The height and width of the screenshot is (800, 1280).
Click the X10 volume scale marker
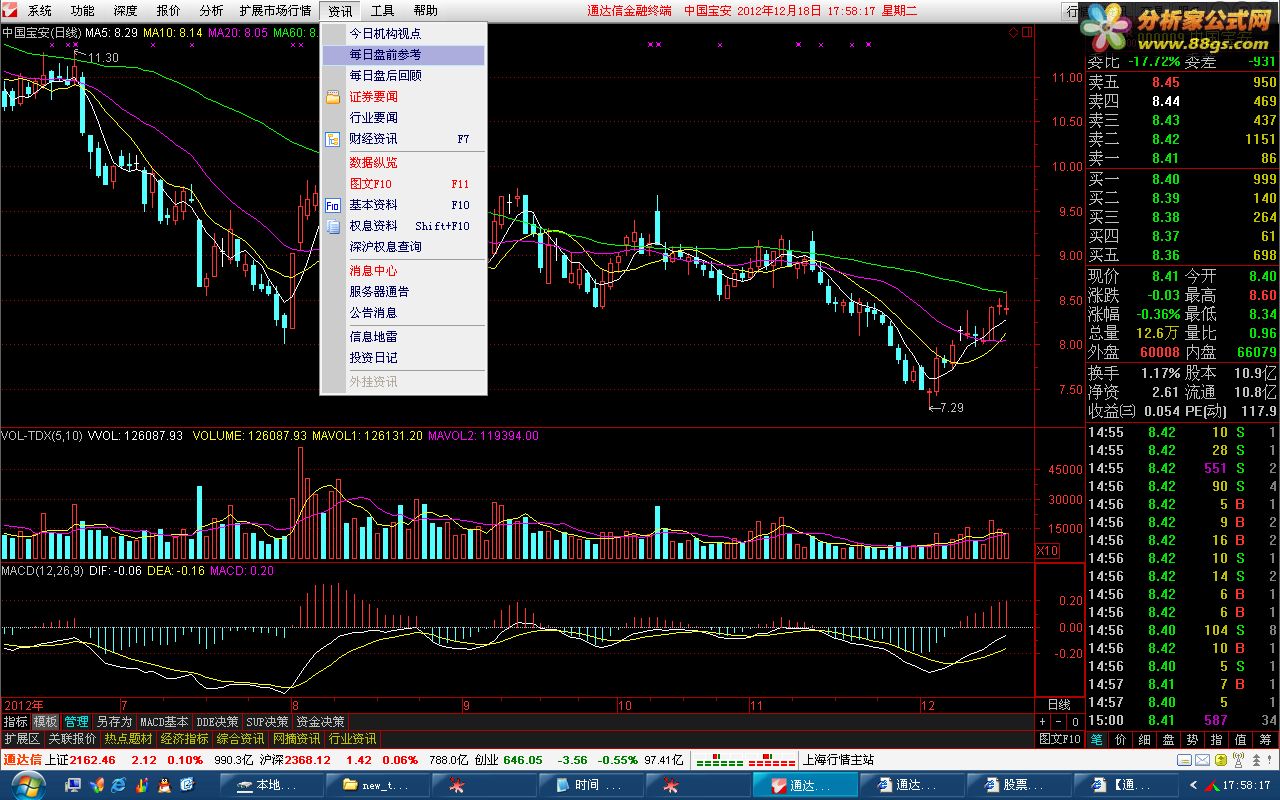point(1047,550)
